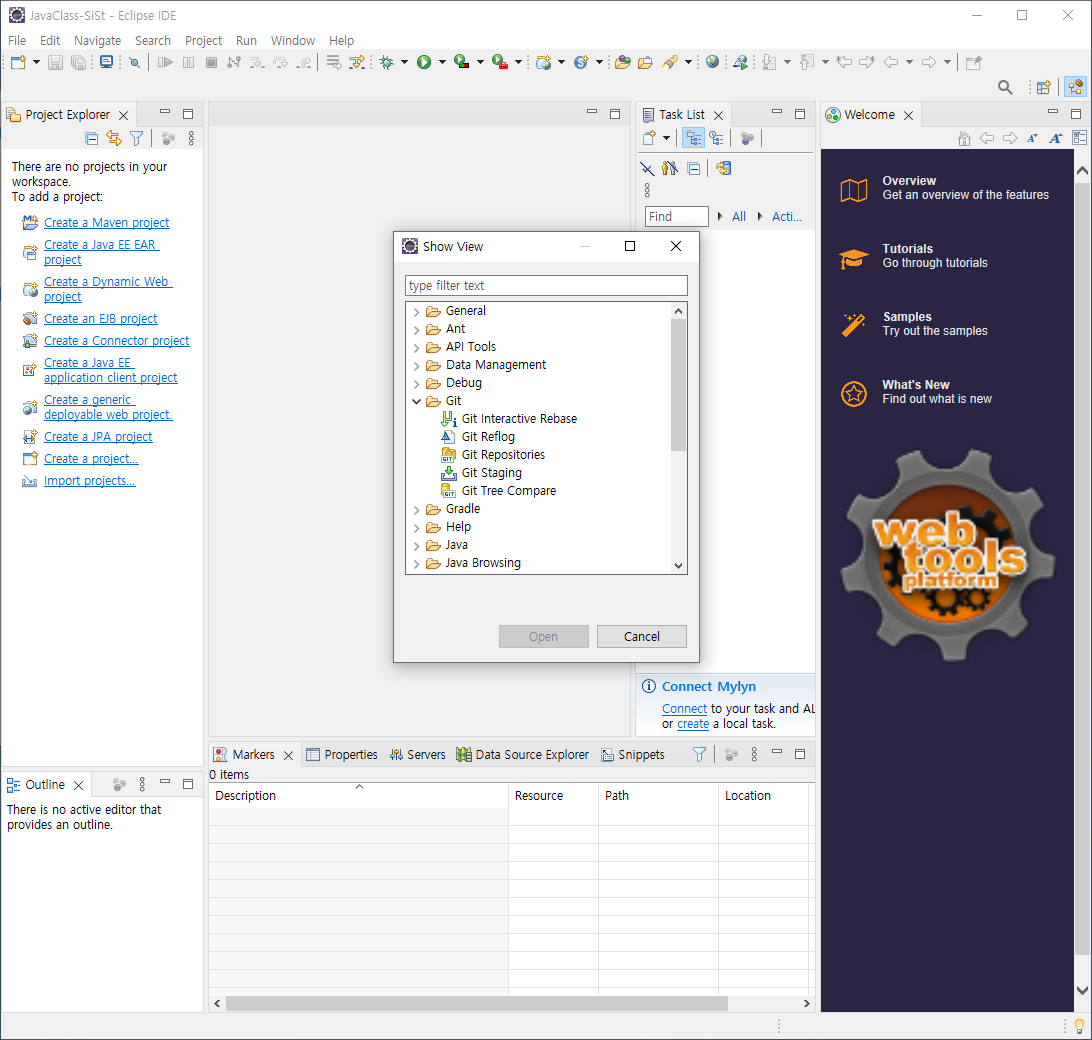Screen dimensions: 1092x1040
Task: Click the Markers view filter funnel icon
Action: (699, 754)
